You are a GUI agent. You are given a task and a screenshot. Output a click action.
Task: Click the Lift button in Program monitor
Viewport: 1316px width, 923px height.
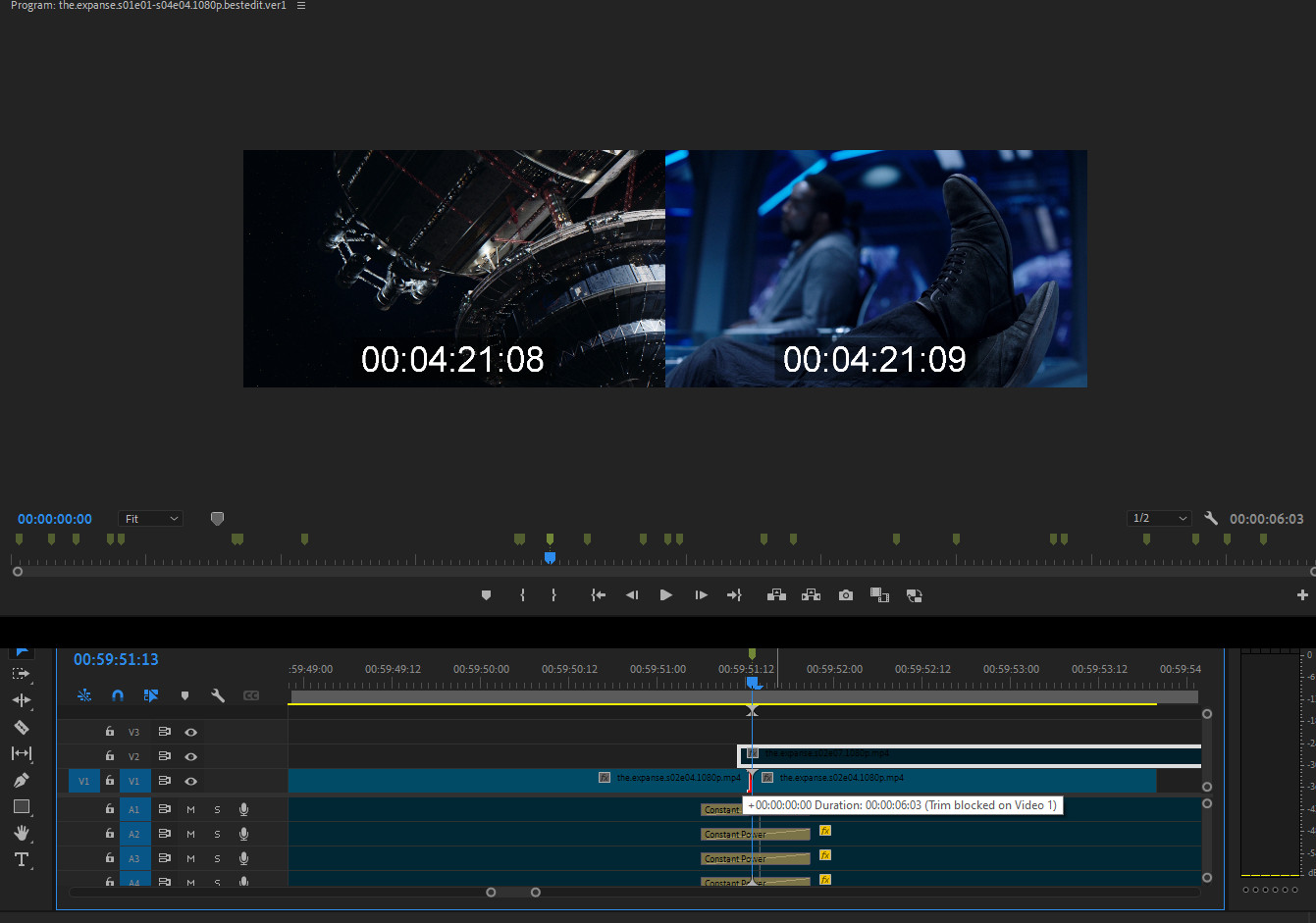tap(776, 595)
